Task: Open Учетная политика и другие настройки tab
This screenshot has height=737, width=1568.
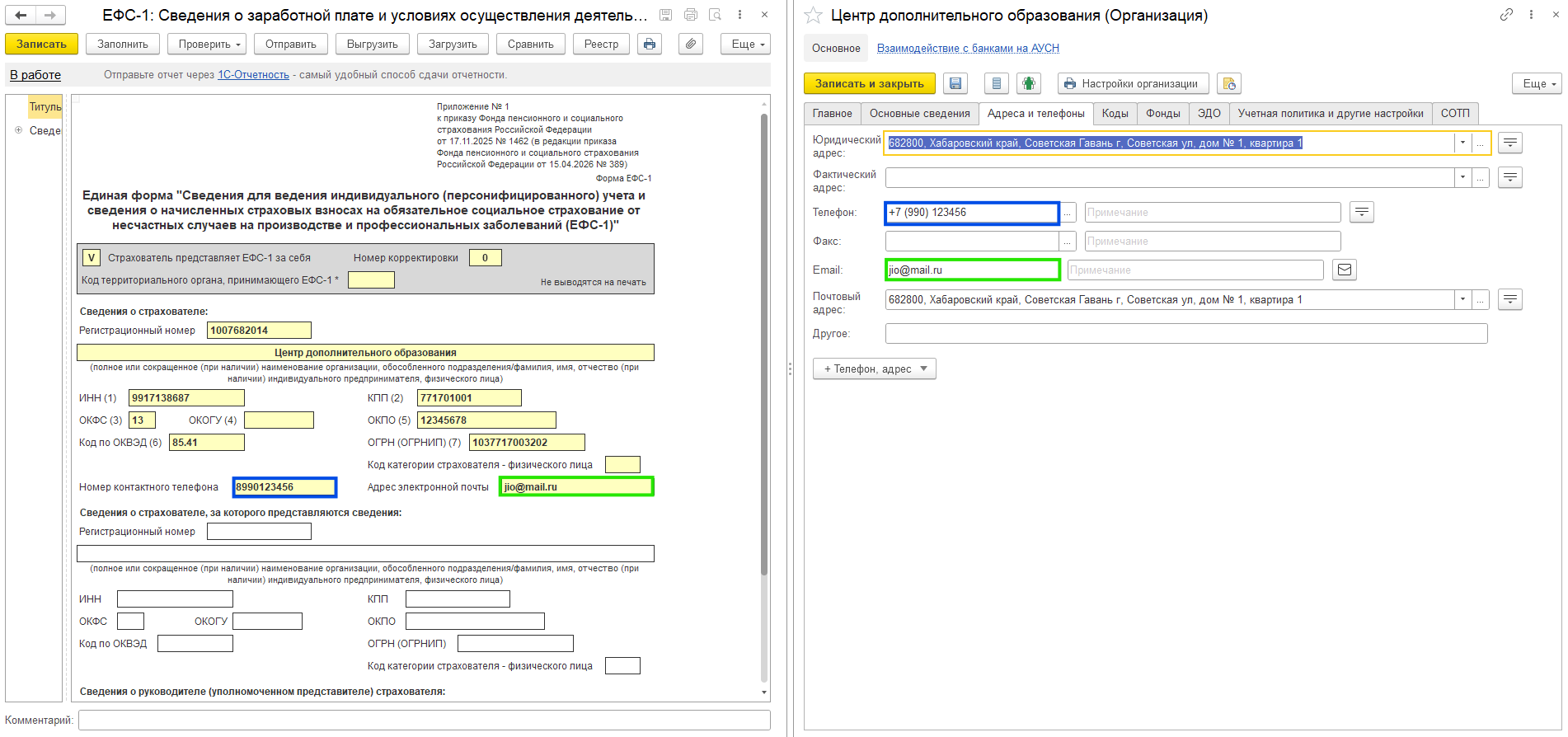Action: 1331,114
